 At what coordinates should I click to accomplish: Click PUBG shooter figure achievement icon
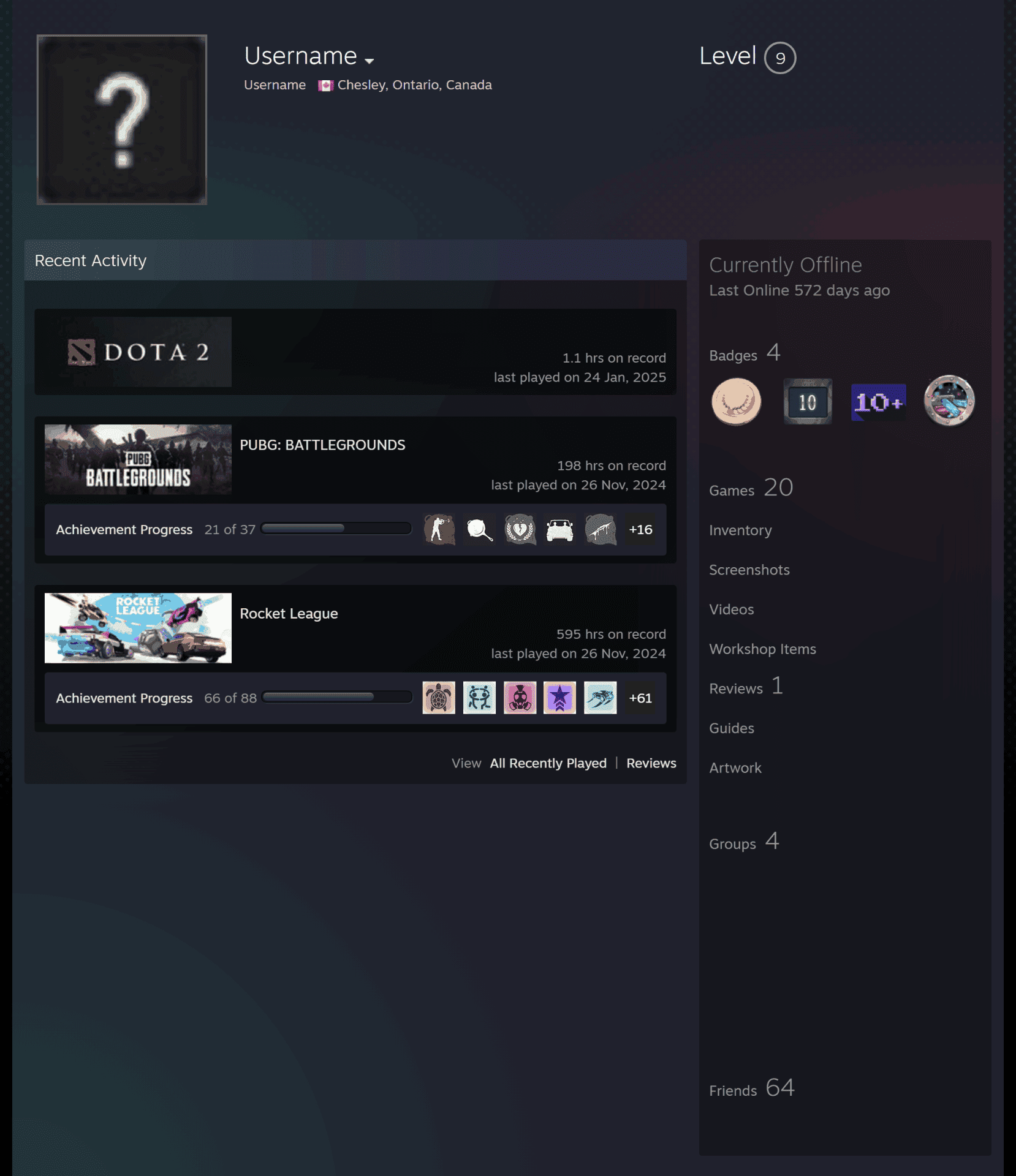(x=439, y=530)
